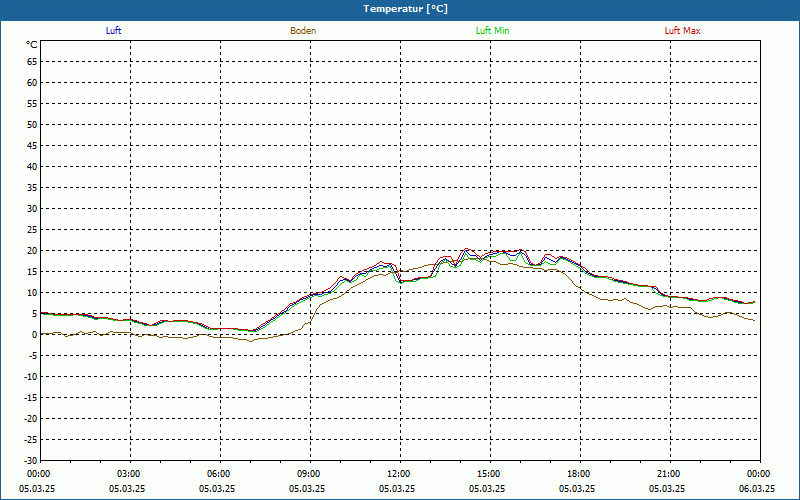Click the 40 y-axis tick label
Screen dimensions: 800x500
tap(32, 167)
